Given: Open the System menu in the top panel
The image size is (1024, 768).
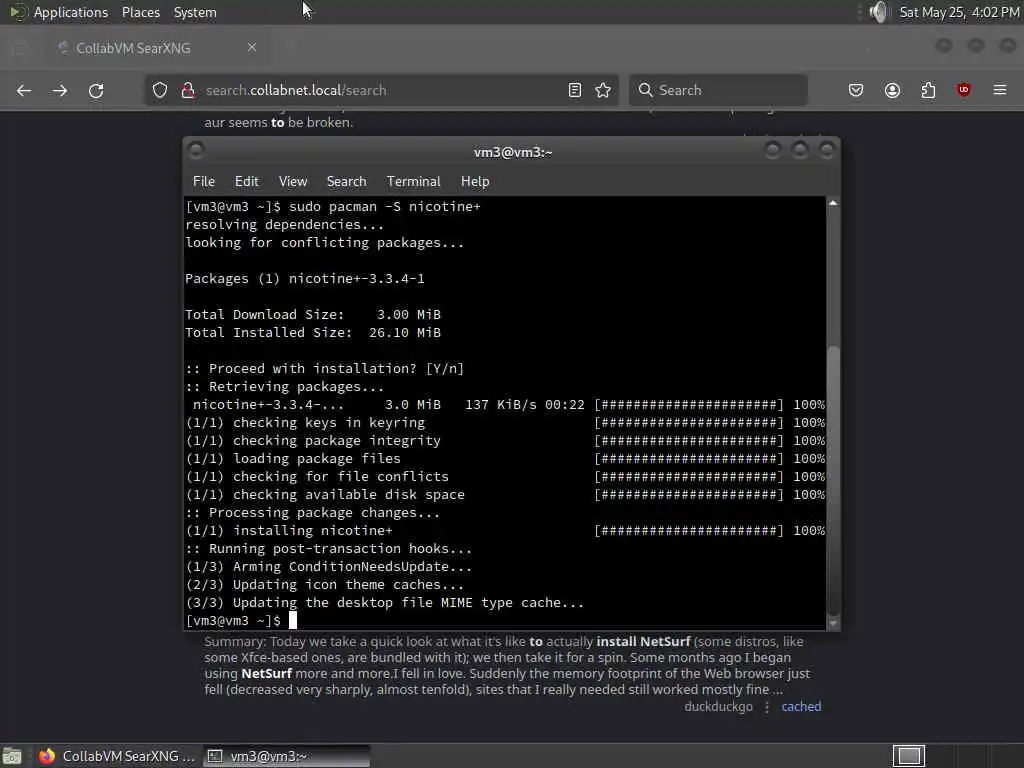Looking at the screenshot, I should 195,12.
